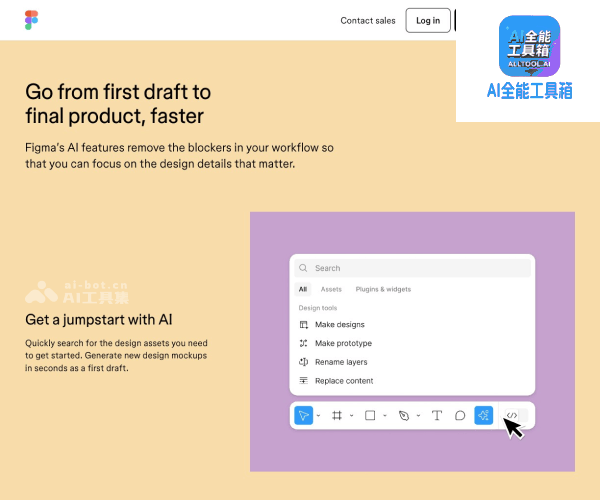The height and width of the screenshot is (500, 600).
Task: Switch to the Assets tab
Action: click(331, 289)
